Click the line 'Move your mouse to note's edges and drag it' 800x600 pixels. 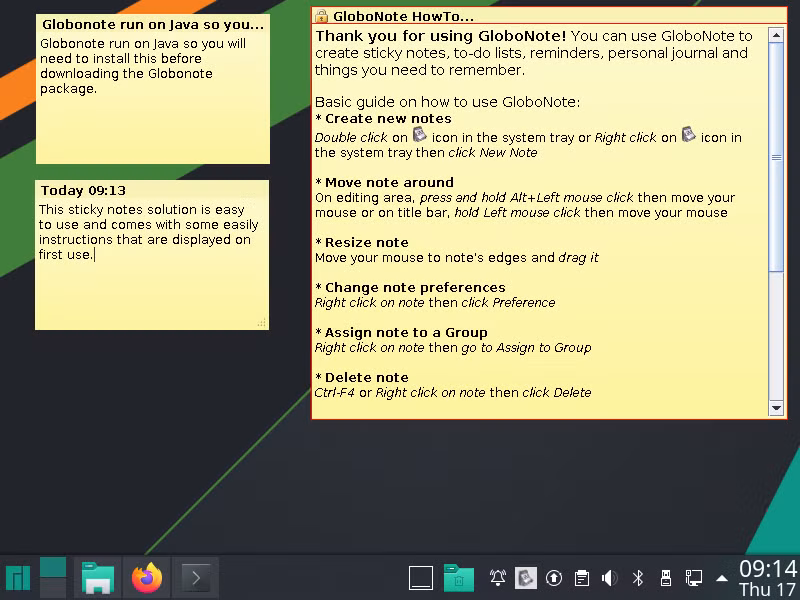[457, 258]
